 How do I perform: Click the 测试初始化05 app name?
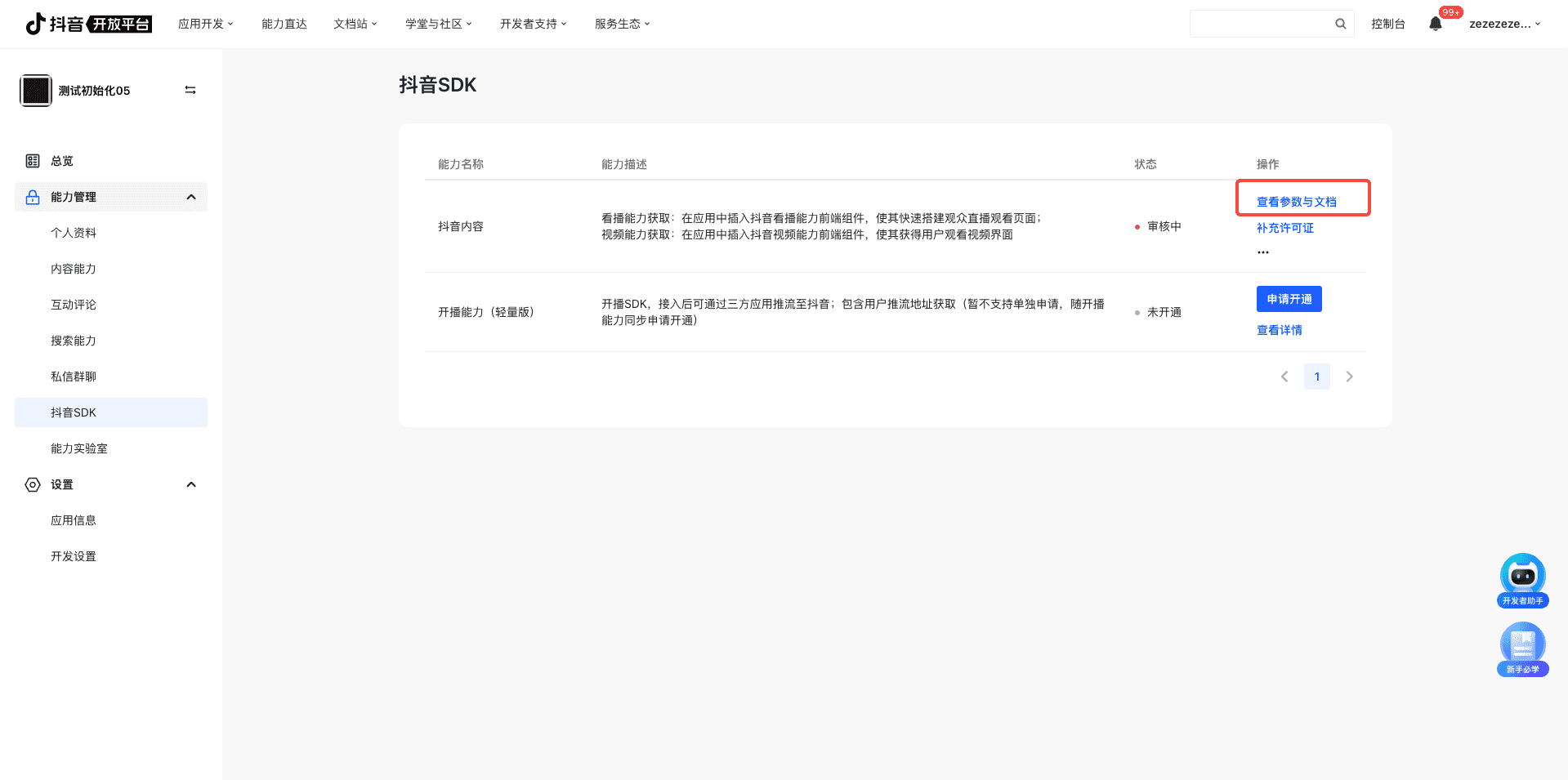94,91
